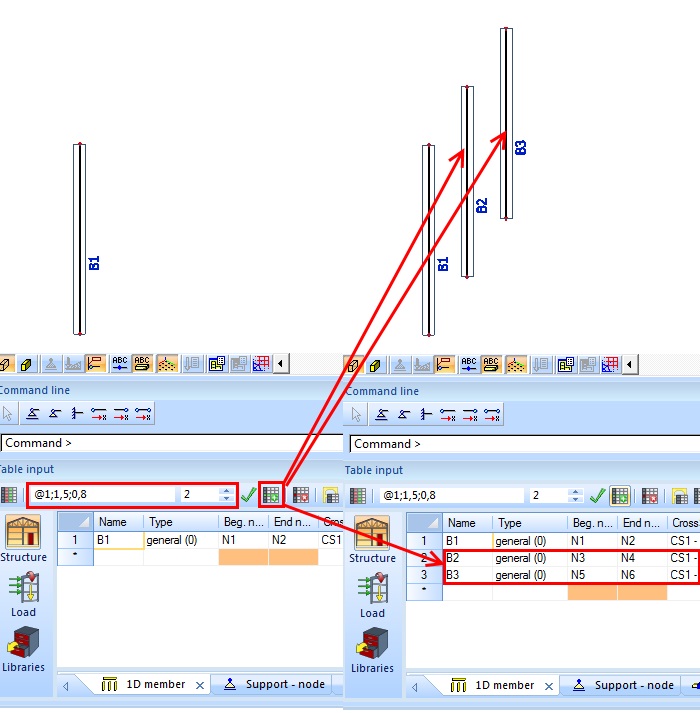700x713 pixels.
Task: Open Libraries in the left panel sidebar
Action: (x=23, y=650)
